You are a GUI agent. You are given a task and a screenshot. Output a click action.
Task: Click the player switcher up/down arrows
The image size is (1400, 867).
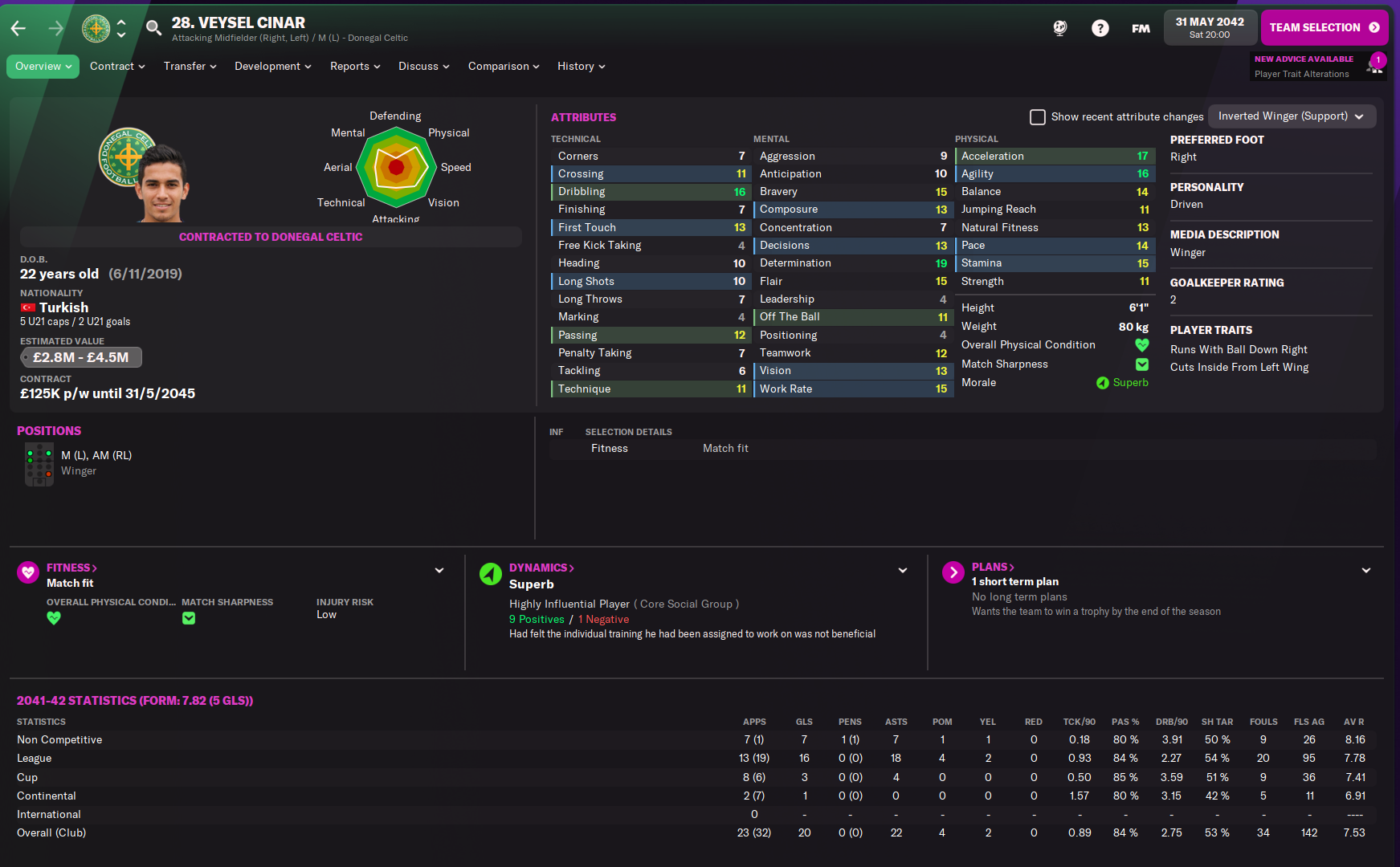point(121,28)
